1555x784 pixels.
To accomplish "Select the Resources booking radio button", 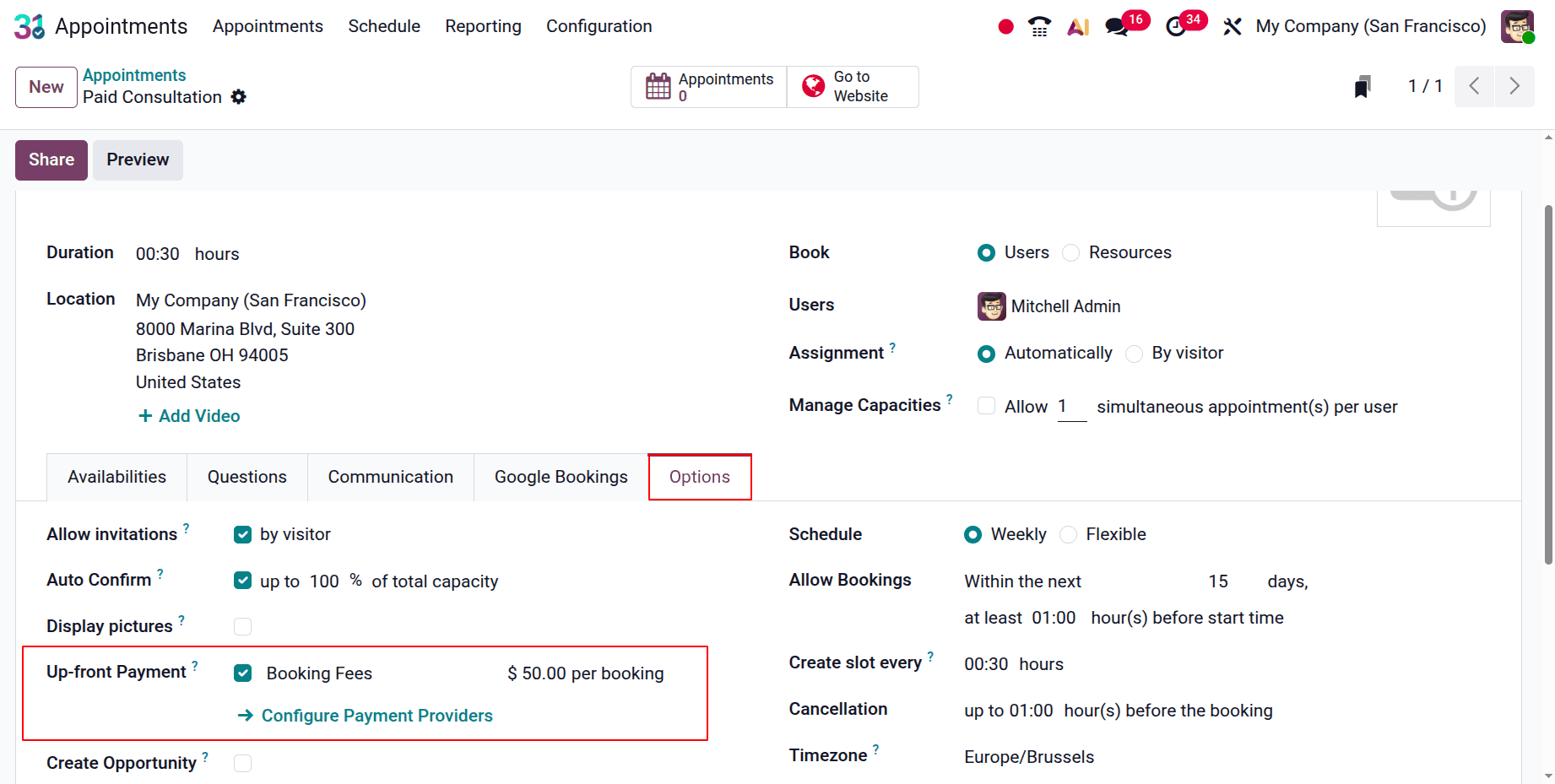I will tap(1070, 253).
